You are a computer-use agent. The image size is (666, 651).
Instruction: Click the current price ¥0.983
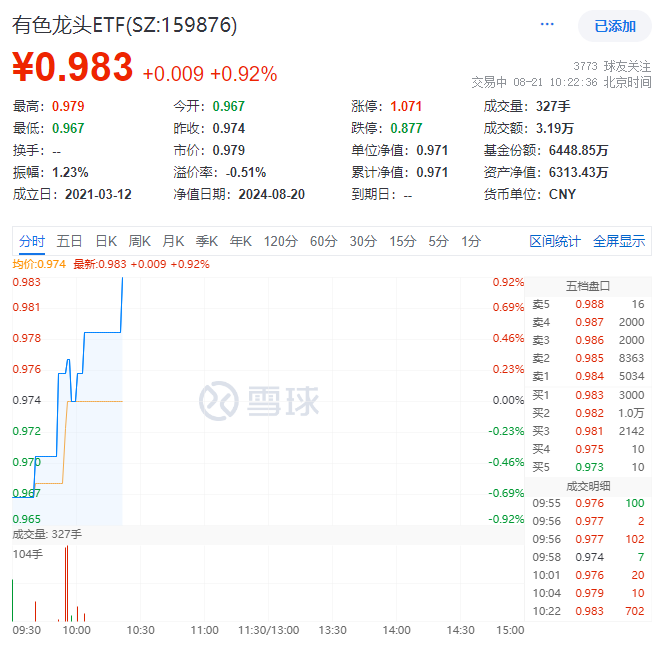pos(73,67)
